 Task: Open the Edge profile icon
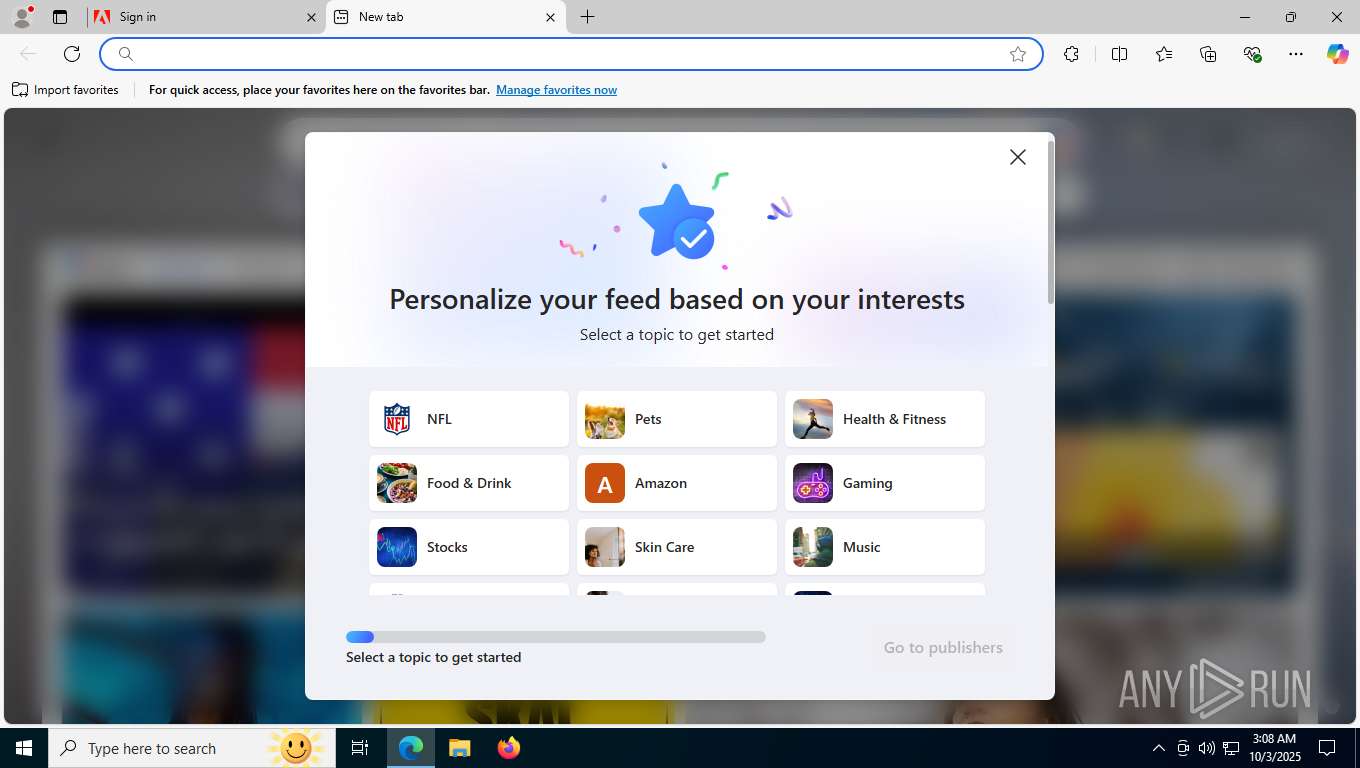point(22,17)
